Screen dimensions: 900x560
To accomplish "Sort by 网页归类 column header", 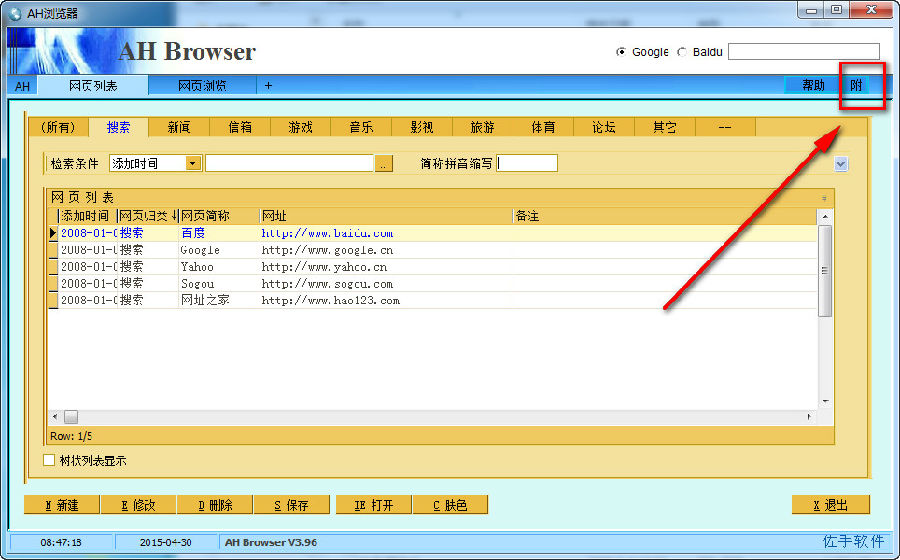I will coord(148,216).
